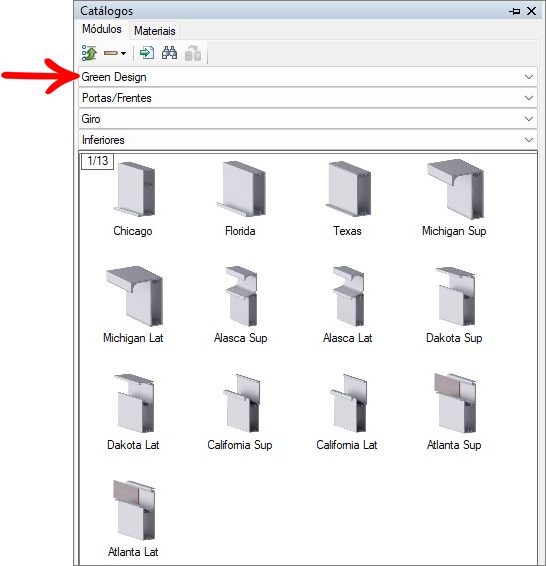Open the Green Design catalog dropdown
The width and height of the screenshot is (546, 566).
pyautogui.click(x=308, y=77)
